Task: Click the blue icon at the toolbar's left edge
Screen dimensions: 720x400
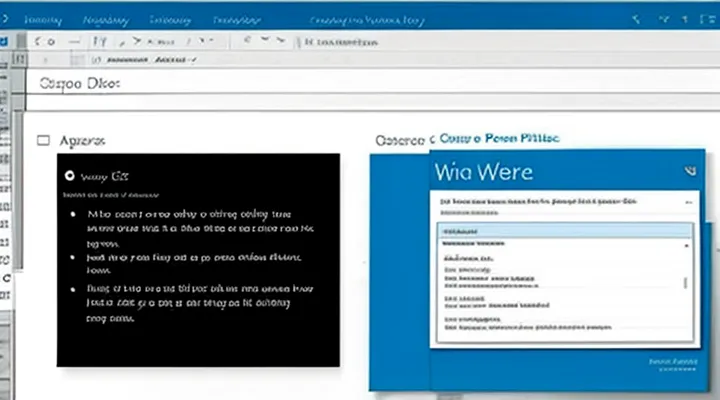Action: click(x=4, y=42)
